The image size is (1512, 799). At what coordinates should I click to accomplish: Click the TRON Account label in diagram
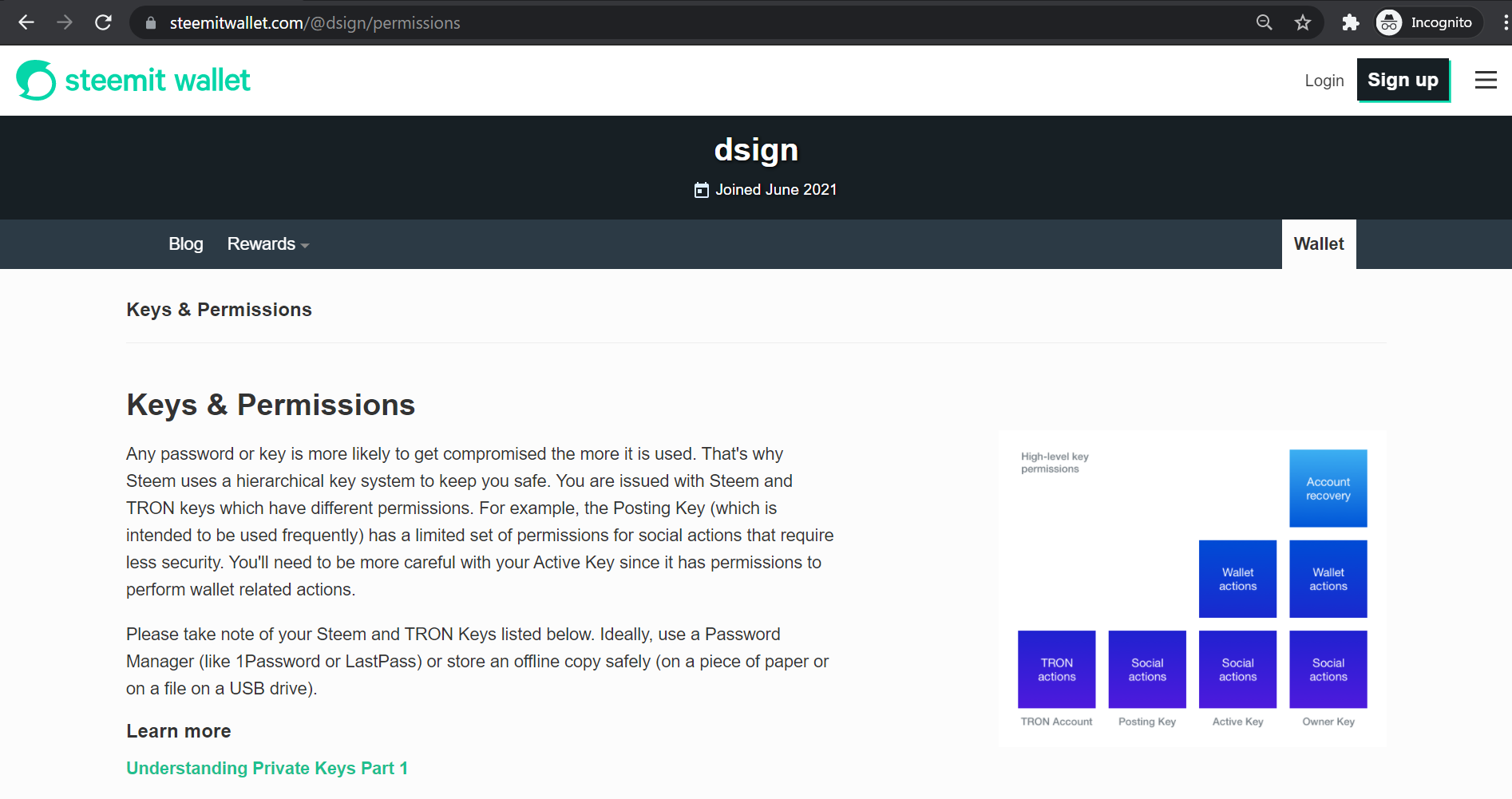(1056, 722)
